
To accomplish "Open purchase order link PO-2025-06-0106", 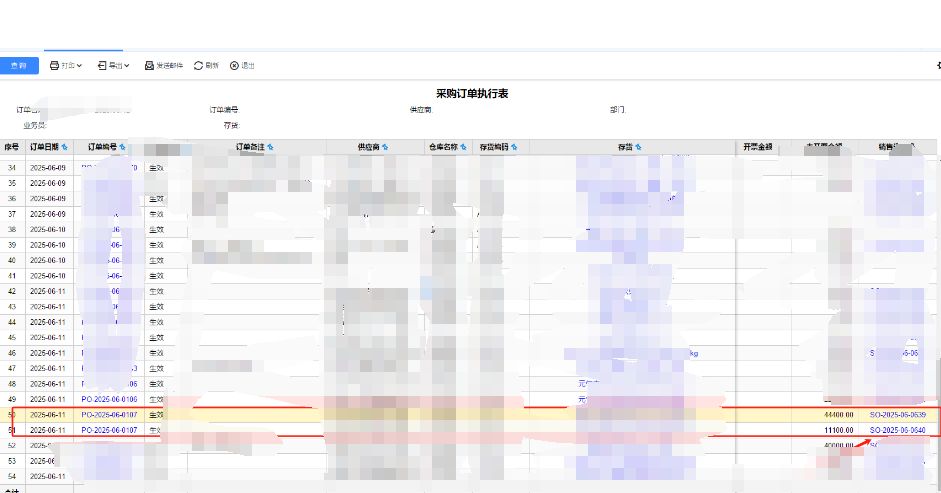I will pos(109,399).
